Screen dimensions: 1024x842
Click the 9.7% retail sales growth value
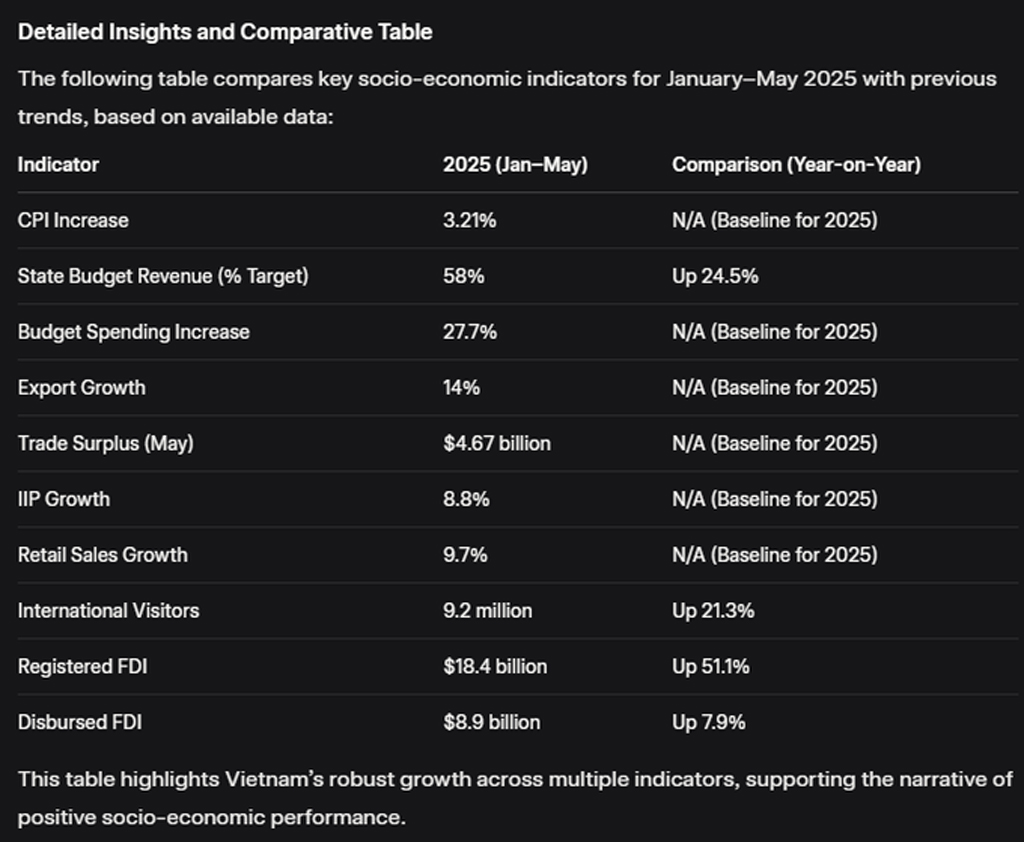[465, 555]
